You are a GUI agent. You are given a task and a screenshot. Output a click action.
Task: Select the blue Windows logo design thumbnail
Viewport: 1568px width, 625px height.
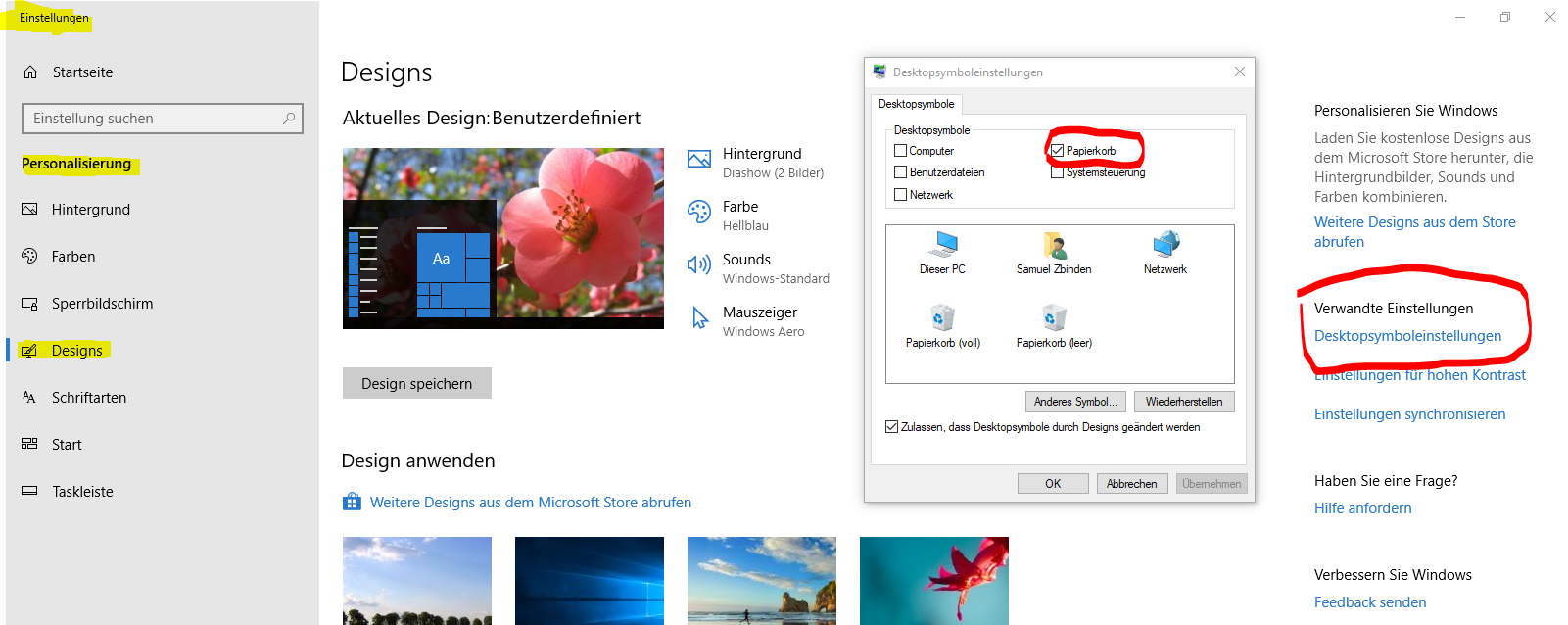590,581
